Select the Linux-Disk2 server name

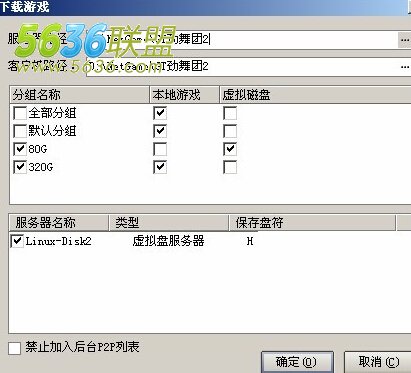click(x=58, y=241)
